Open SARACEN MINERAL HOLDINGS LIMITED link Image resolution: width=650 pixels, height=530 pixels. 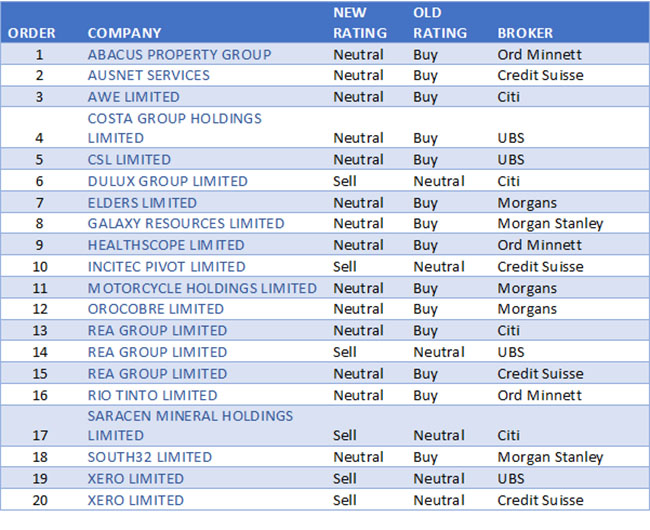point(190,425)
